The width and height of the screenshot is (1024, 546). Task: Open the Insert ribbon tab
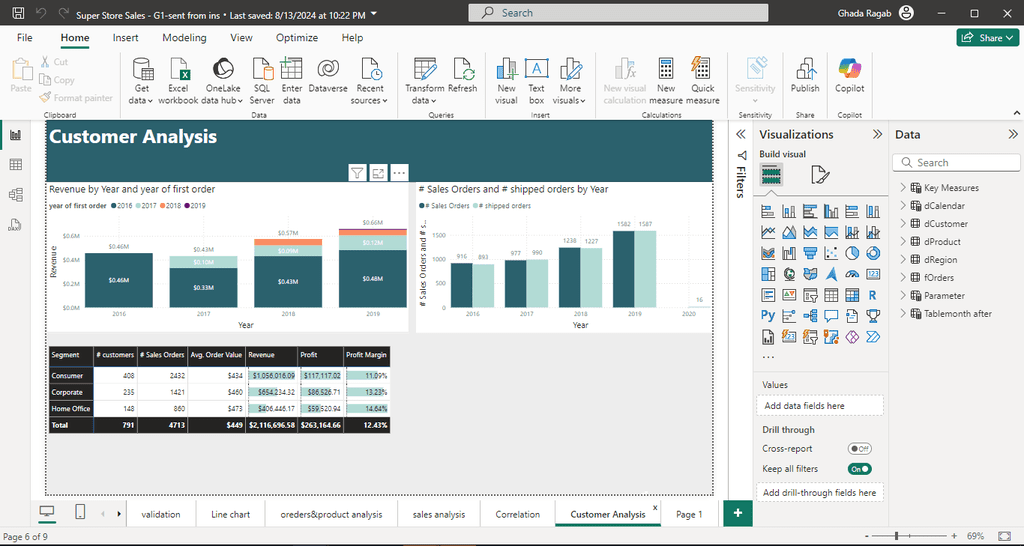[125, 38]
